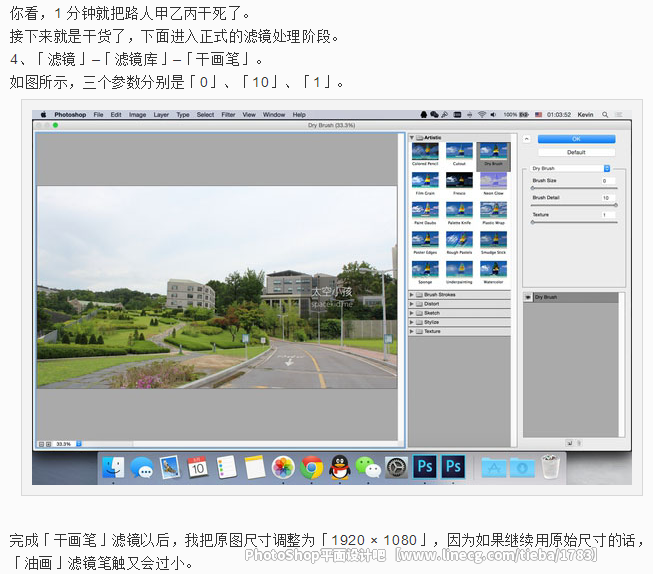Select the Colored Pencil filter thumbnail
This screenshot has width=653, height=574.
[x=425, y=154]
